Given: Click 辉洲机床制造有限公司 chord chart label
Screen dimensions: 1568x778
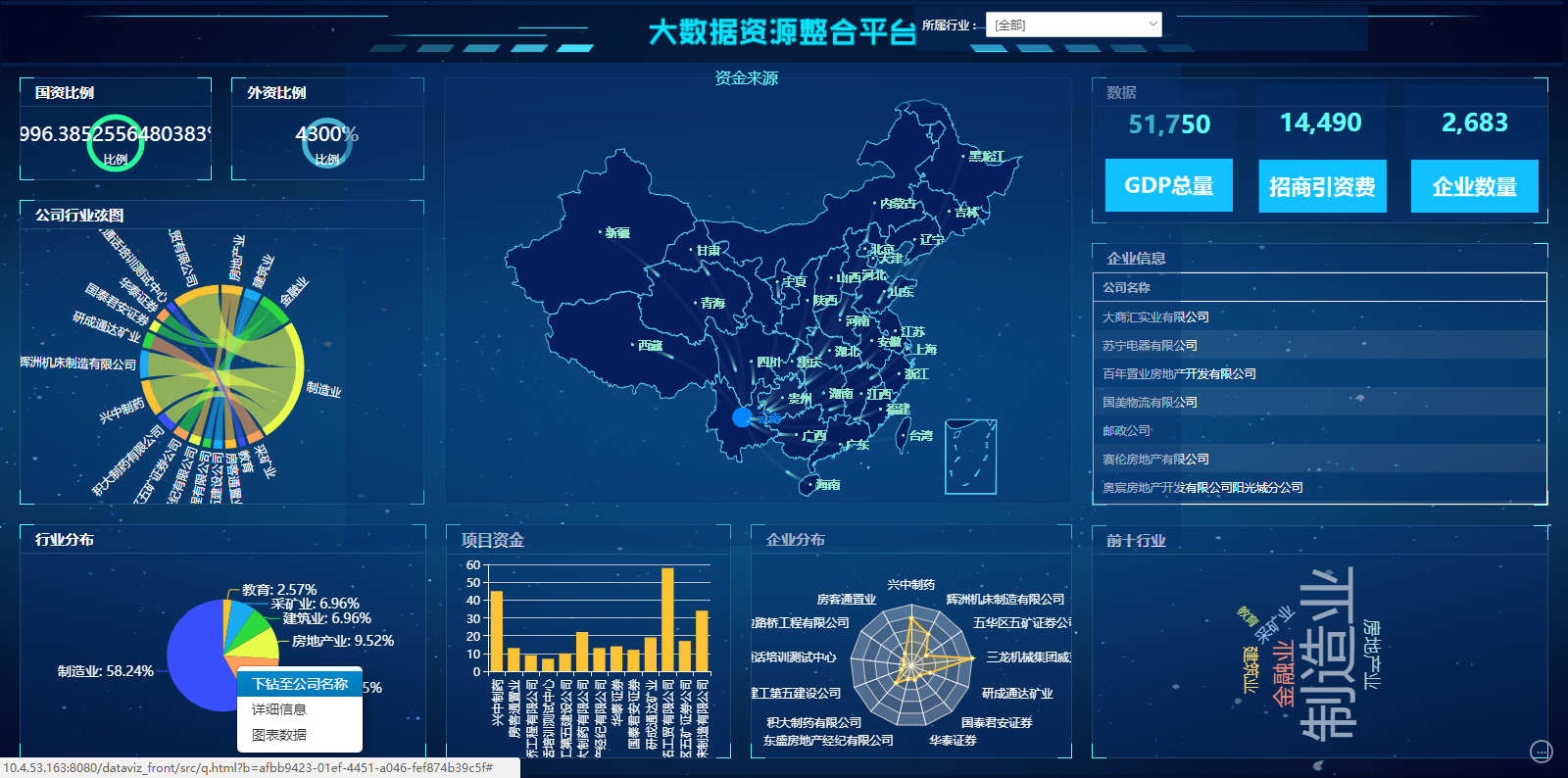Looking at the screenshot, I should point(78,363).
